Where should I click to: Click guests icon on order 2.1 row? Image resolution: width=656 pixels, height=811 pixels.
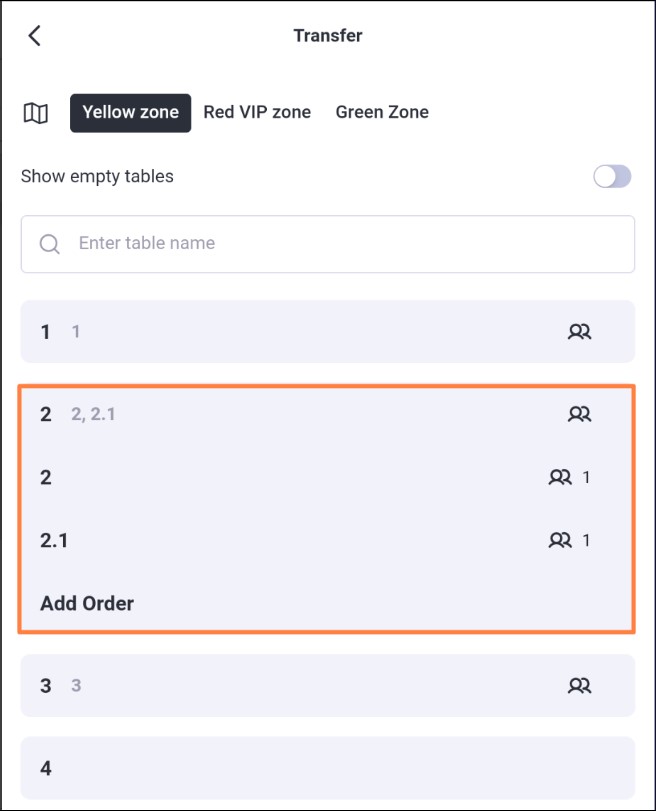click(560, 540)
